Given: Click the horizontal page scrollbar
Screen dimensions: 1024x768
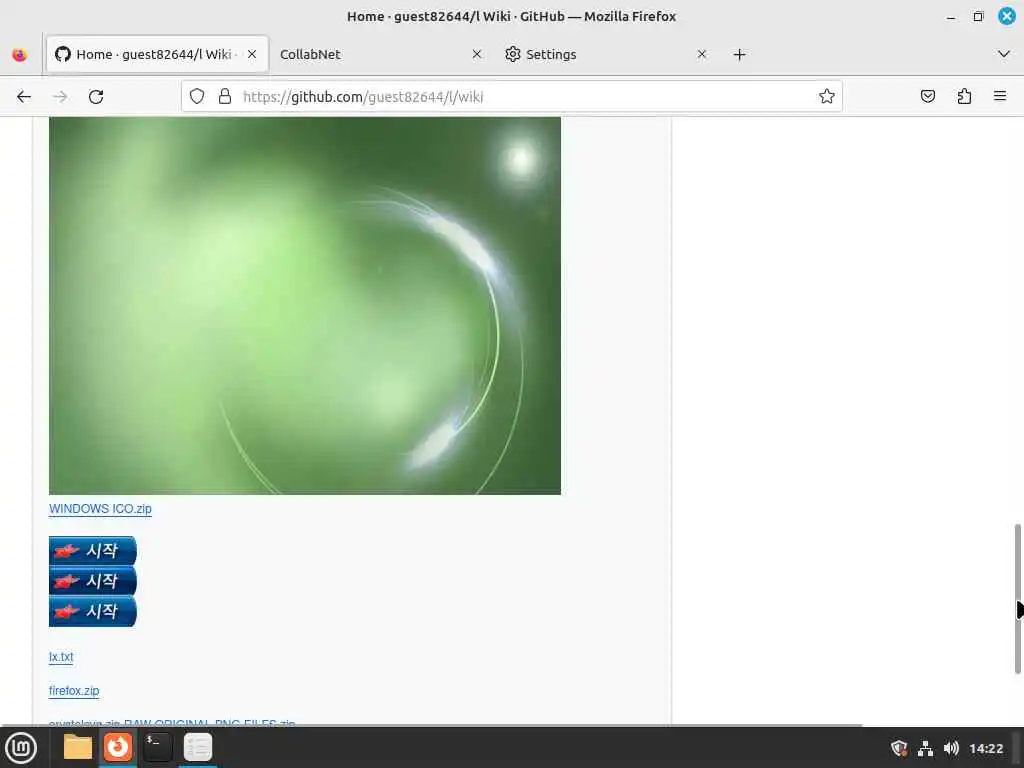Looking at the screenshot, I should tap(431, 724).
